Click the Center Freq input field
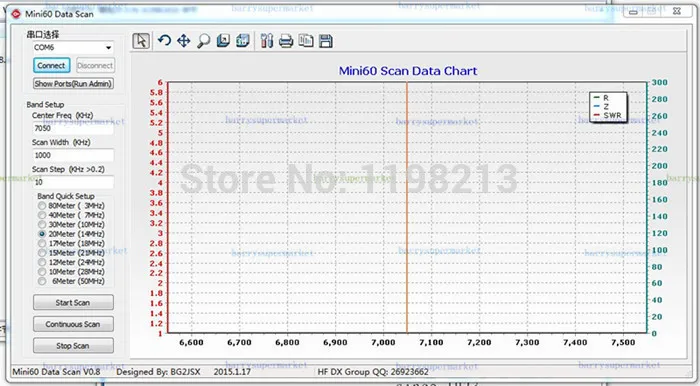Image resolution: width=700 pixels, height=386 pixels. point(73,129)
